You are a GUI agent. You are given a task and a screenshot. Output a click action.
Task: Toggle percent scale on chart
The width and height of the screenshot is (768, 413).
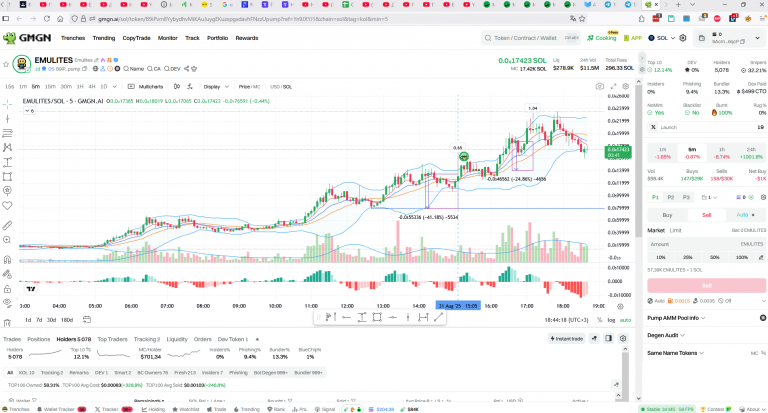tap(600, 320)
